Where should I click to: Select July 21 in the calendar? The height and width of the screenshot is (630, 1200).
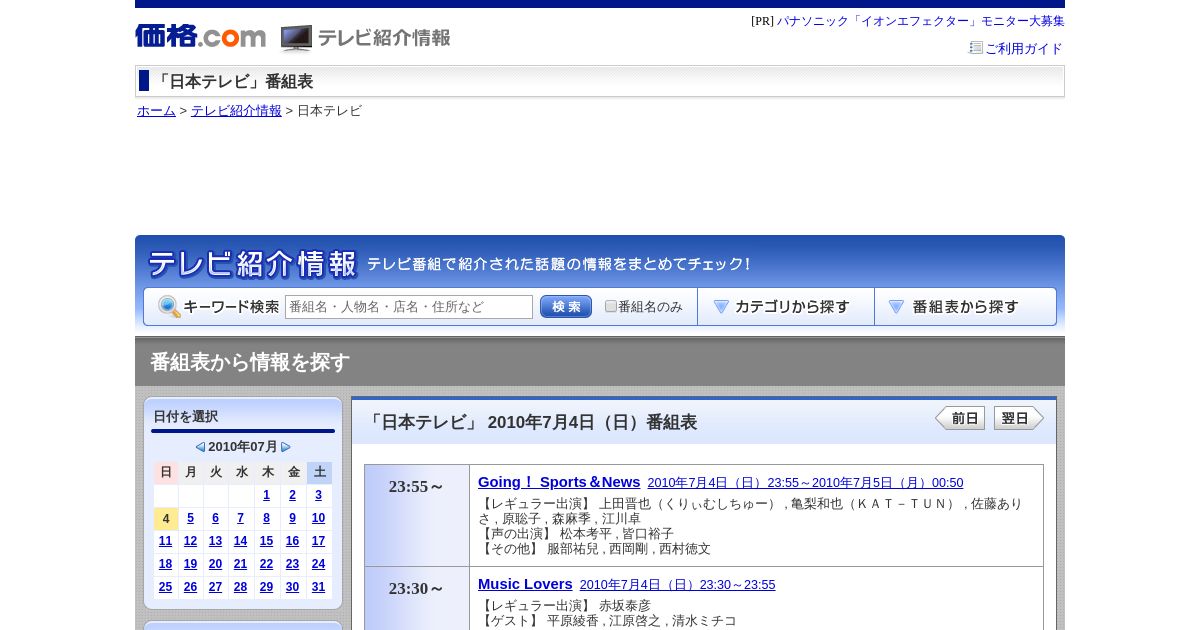240,564
